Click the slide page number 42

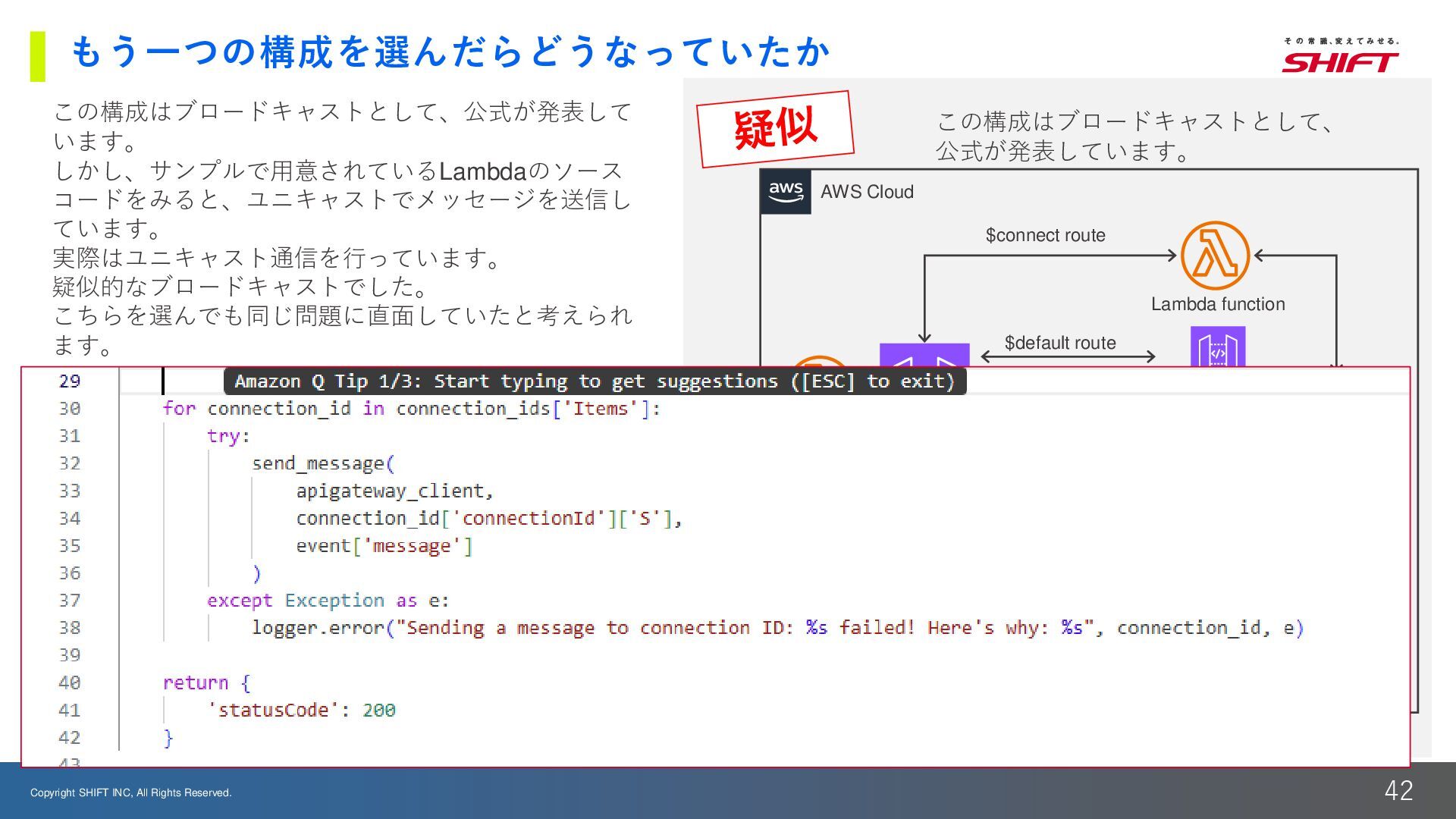click(x=1398, y=790)
